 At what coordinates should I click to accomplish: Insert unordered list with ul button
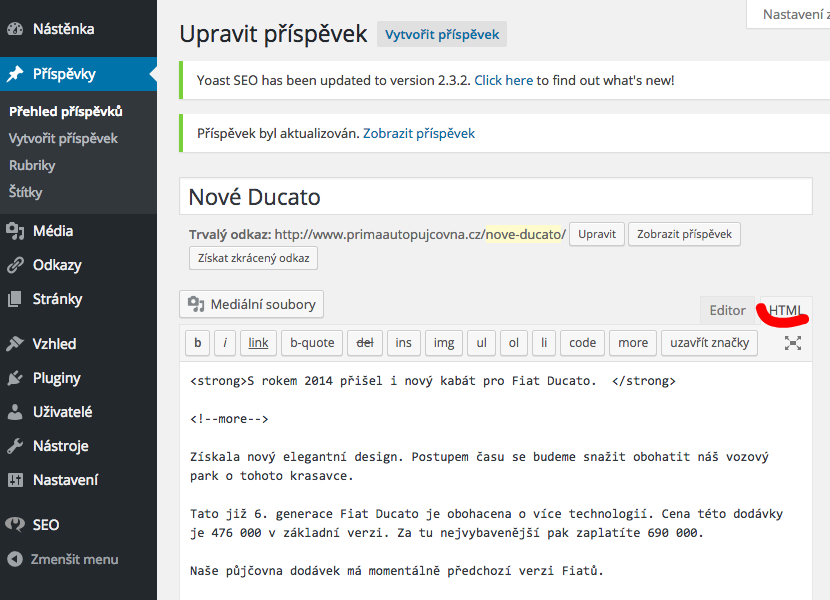(x=481, y=343)
